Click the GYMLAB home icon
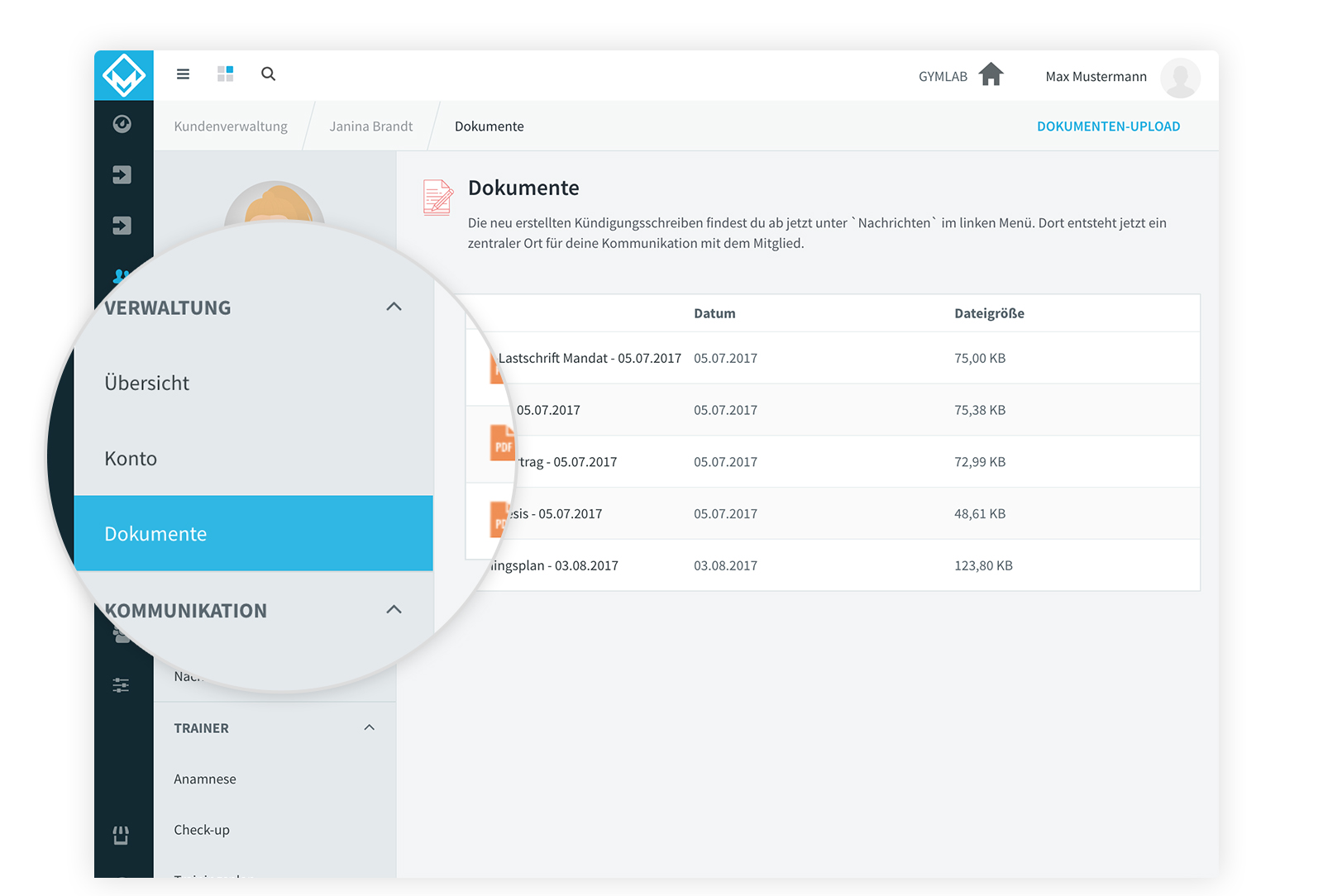1323x896 pixels. (x=991, y=74)
